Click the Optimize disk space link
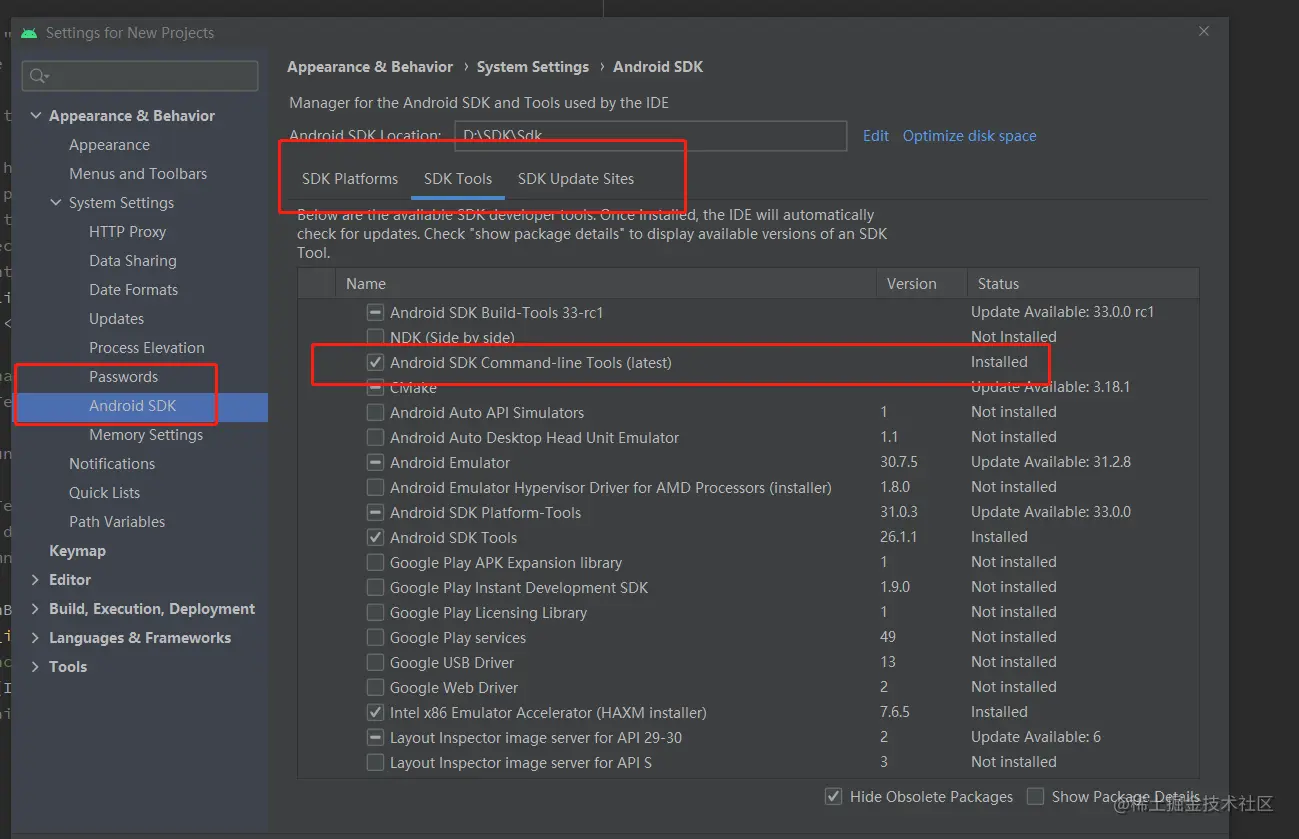 pyautogui.click(x=969, y=136)
